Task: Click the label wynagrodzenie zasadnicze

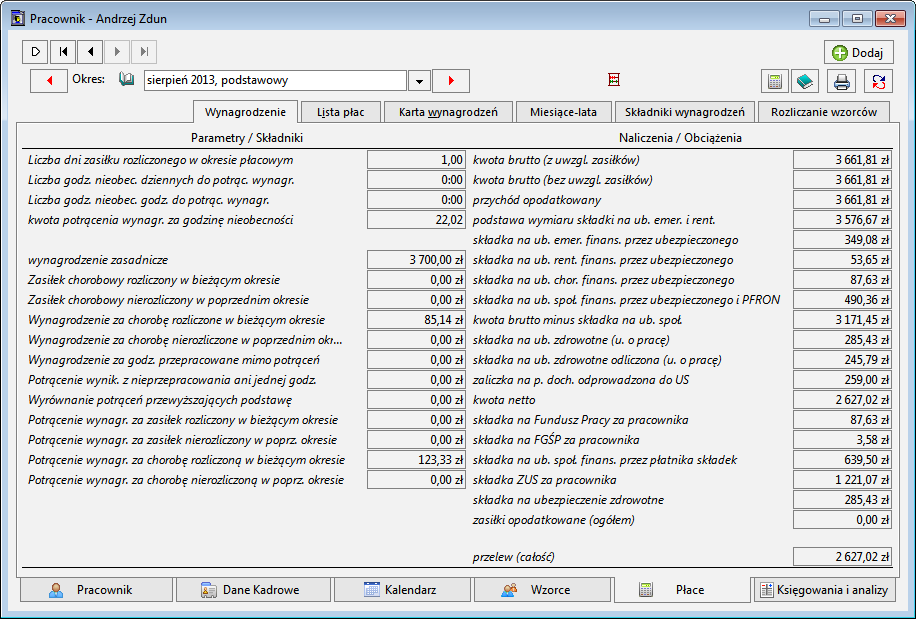Action: pyautogui.click(x=98, y=260)
